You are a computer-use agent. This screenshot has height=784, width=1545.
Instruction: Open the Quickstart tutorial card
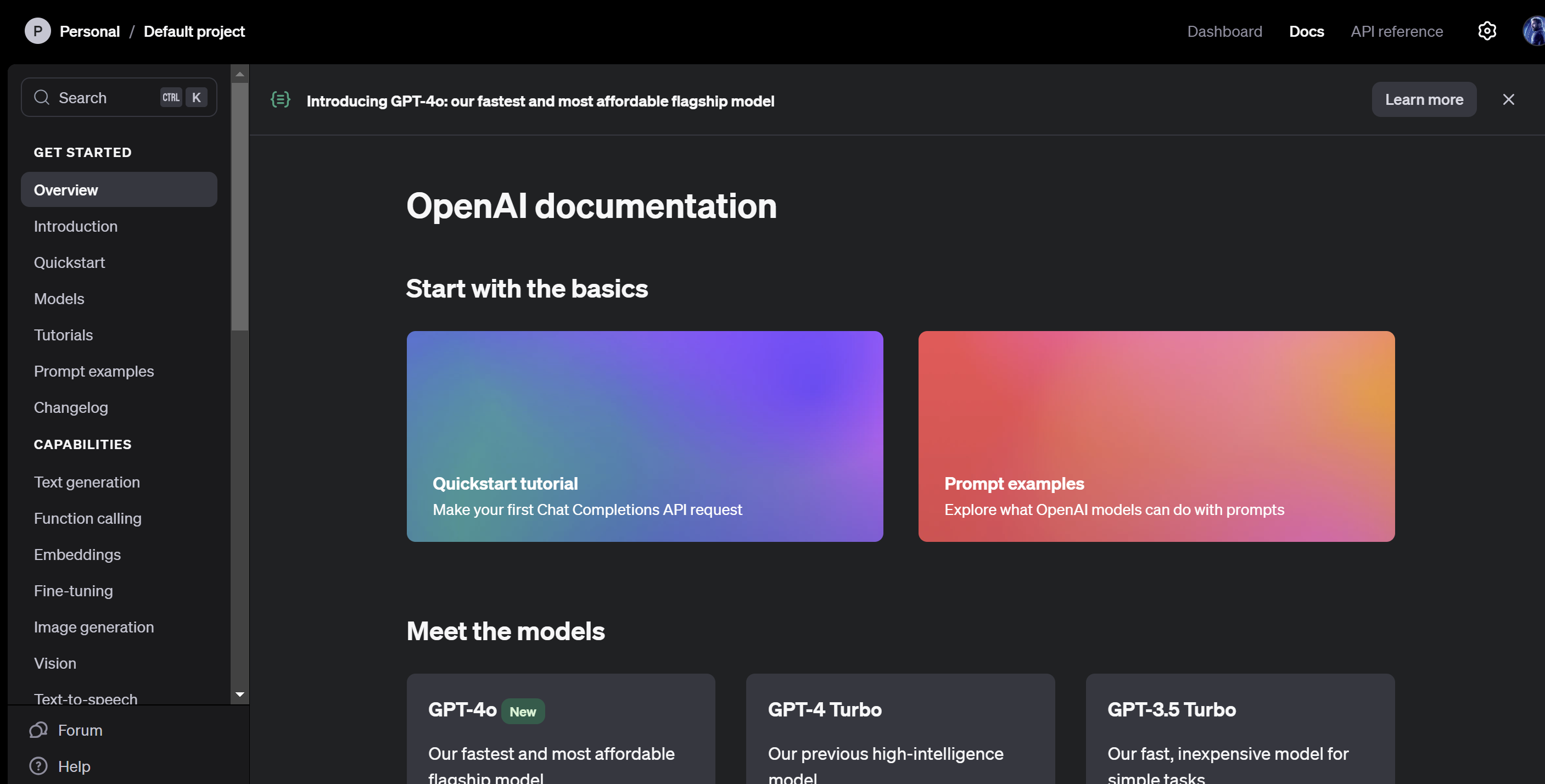644,436
